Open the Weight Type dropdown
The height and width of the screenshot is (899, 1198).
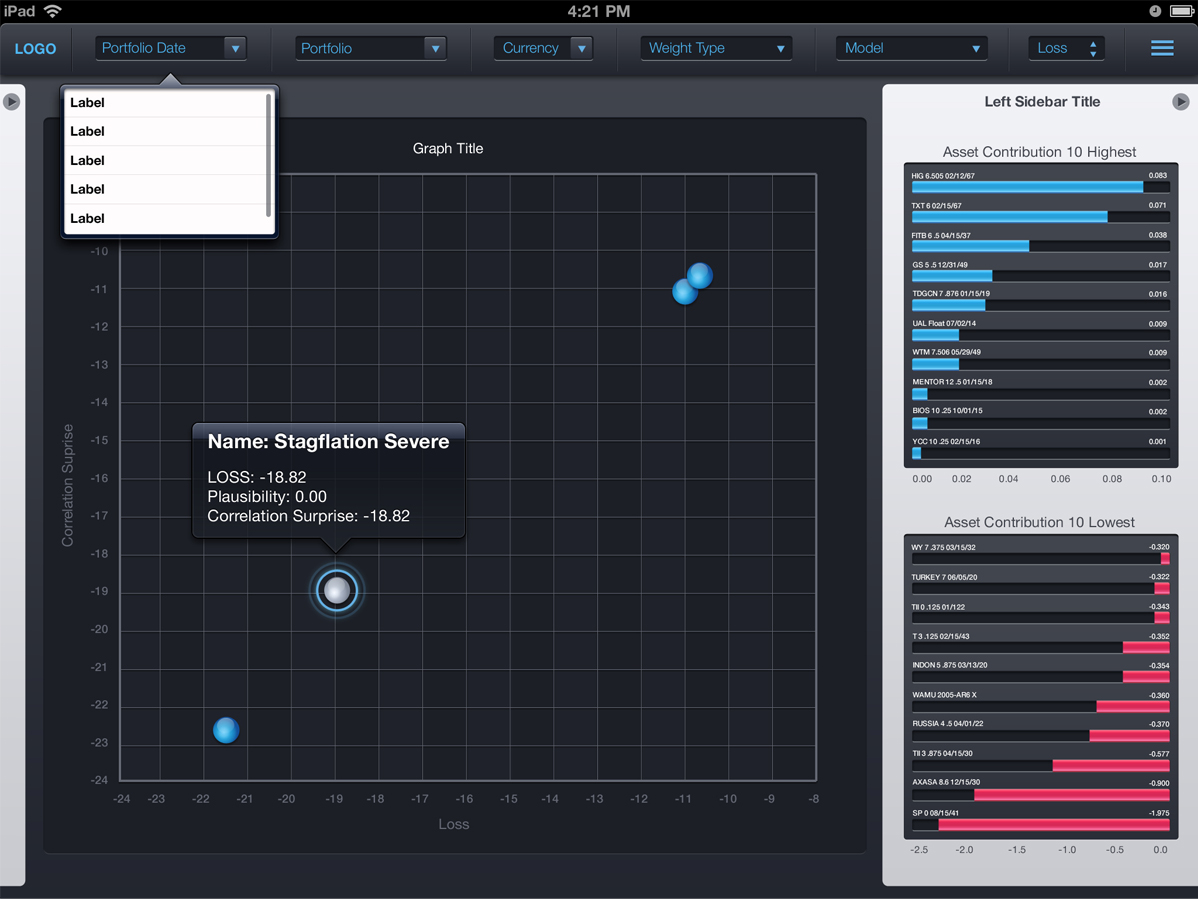tap(716, 48)
